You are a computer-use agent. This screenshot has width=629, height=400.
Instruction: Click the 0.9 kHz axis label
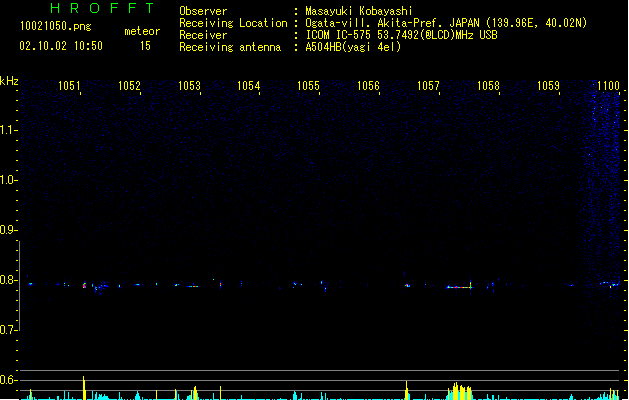(8, 230)
